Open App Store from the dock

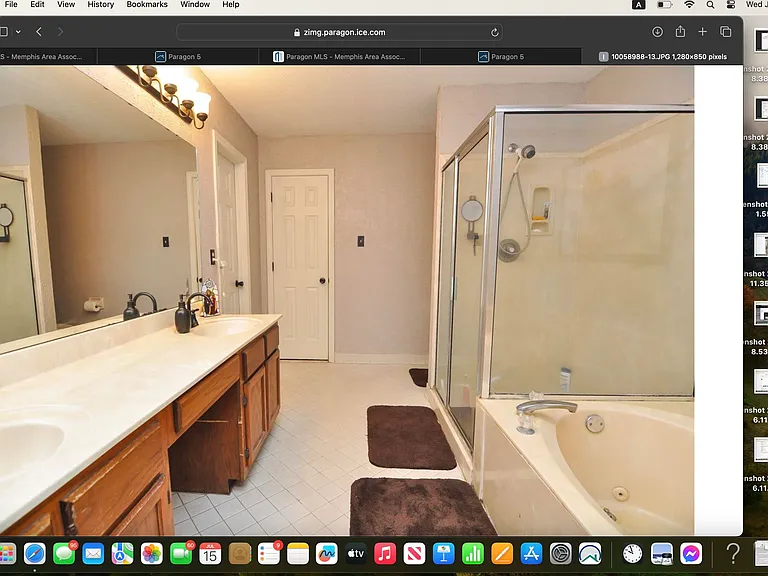point(531,554)
